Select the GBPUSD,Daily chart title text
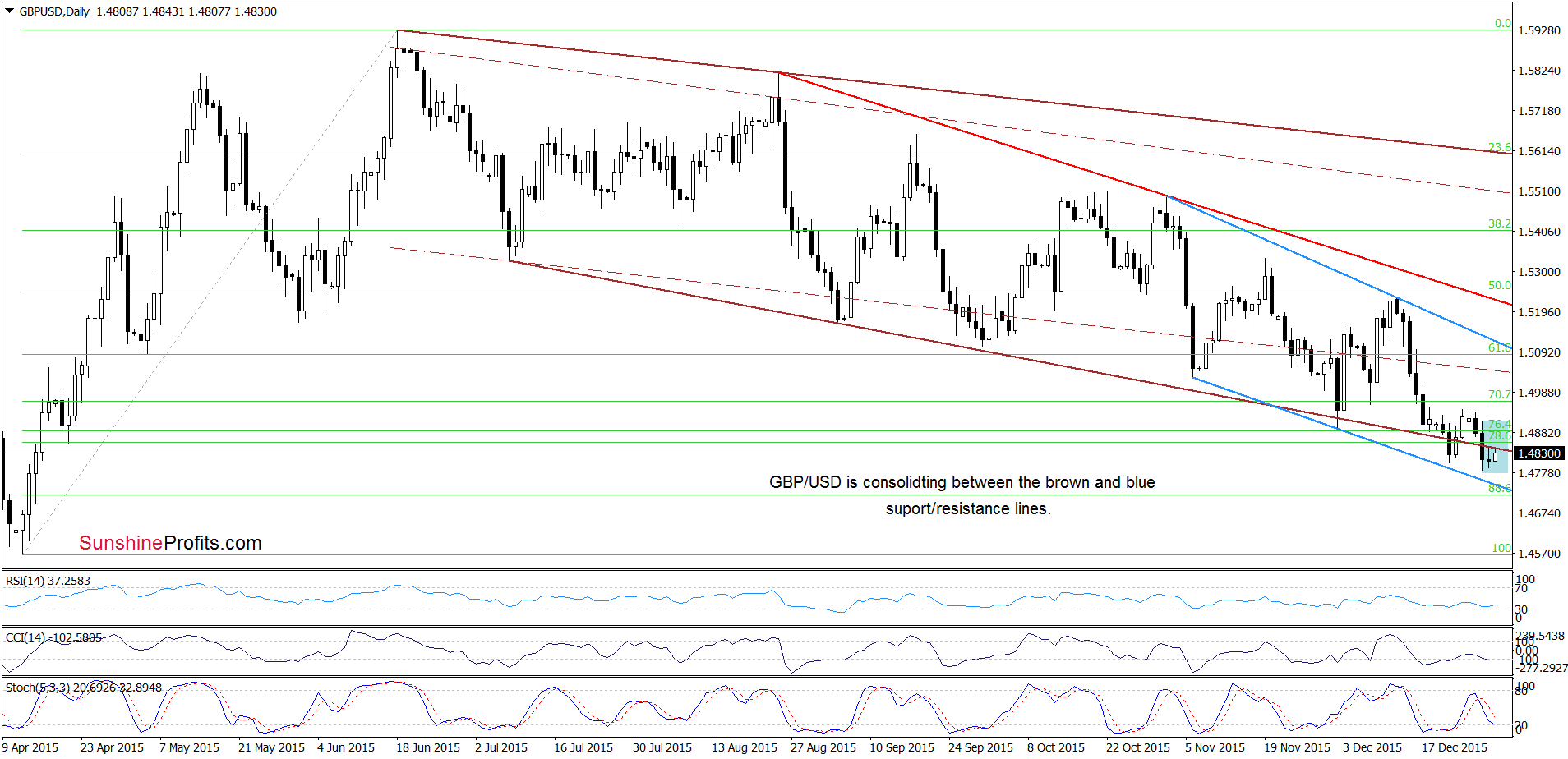The image size is (1568, 759). coord(54,11)
